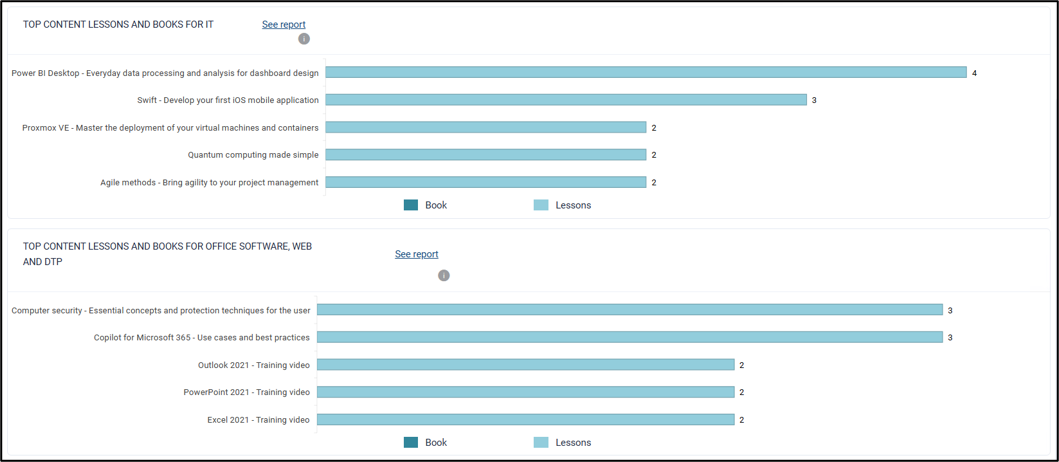
Task: Click the info icon under Office Software See report
Action: 444,276
